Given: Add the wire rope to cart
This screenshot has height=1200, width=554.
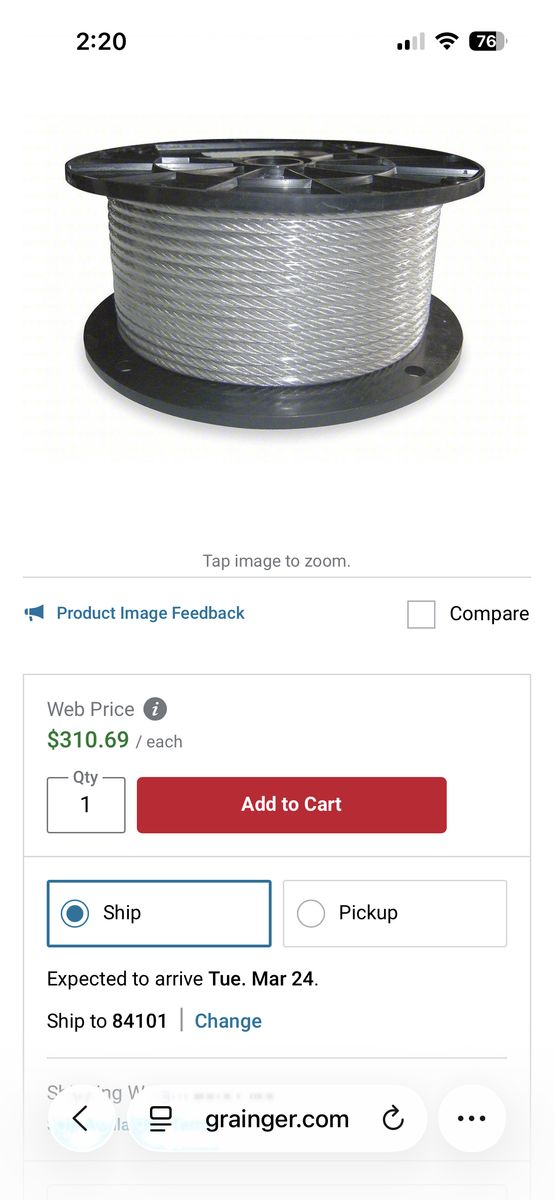Looking at the screenshot, I should [292, 804].
